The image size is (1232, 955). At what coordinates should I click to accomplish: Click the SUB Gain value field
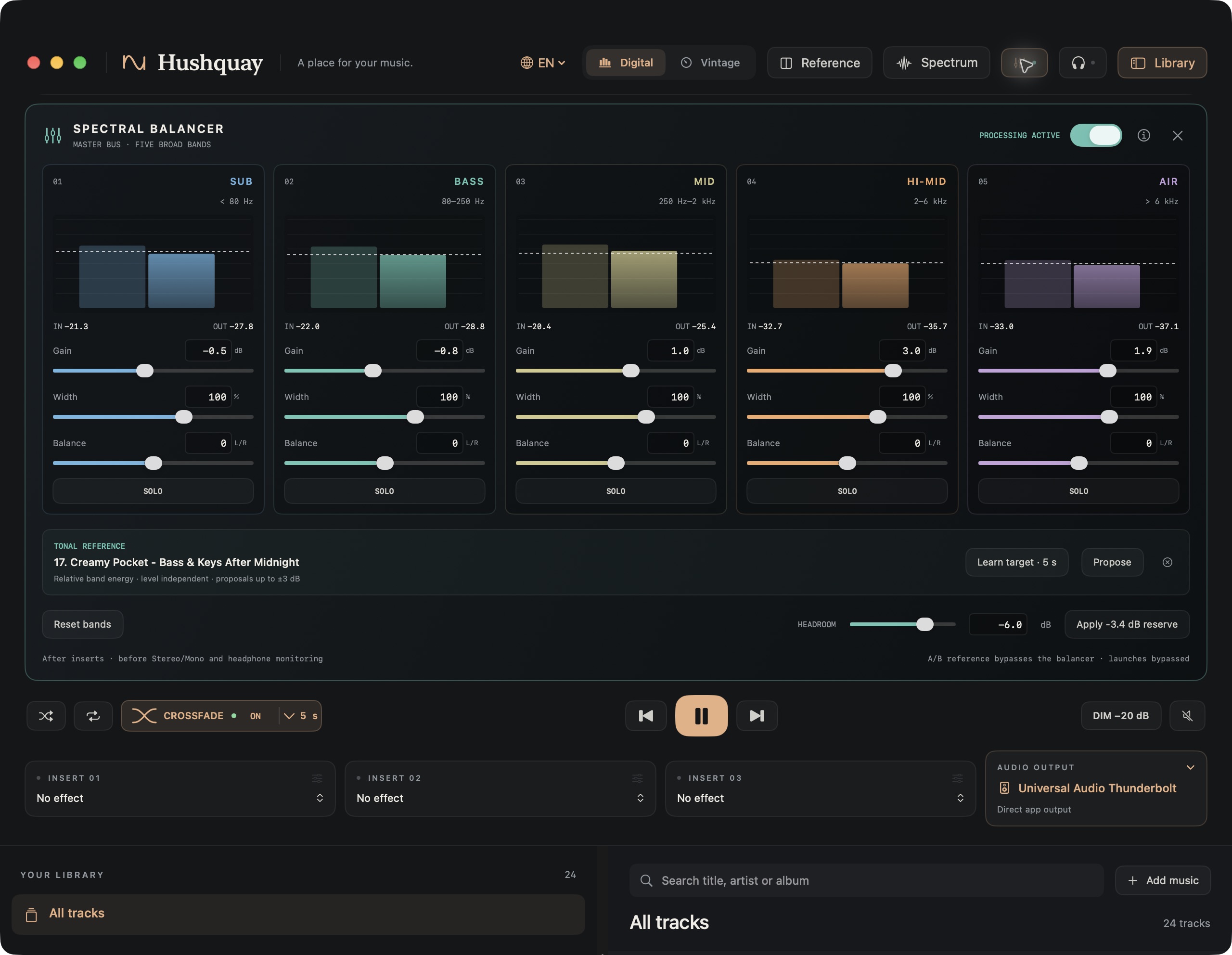(208, 351)
